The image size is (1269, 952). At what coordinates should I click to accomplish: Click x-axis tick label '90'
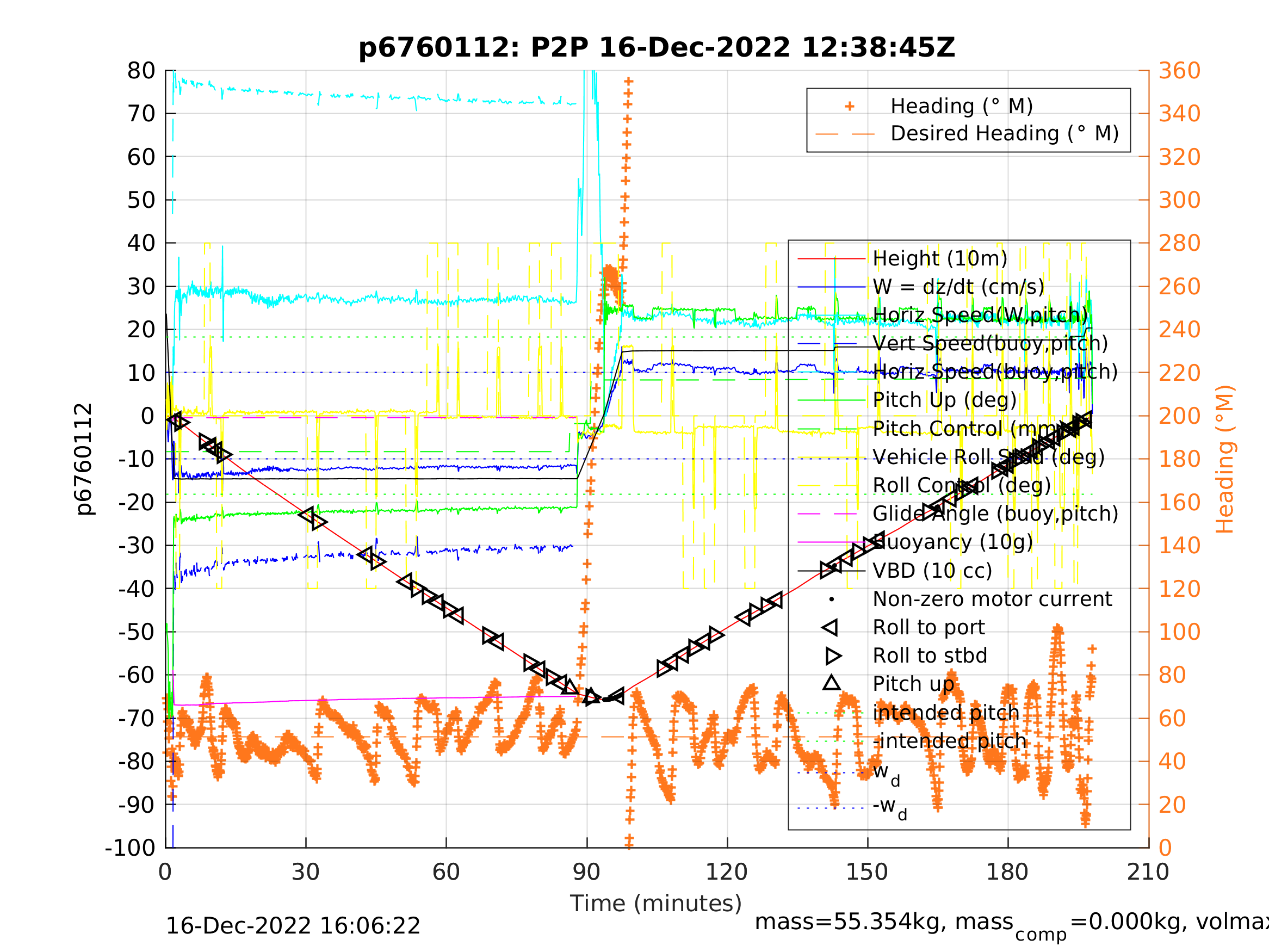pos(586,872)
